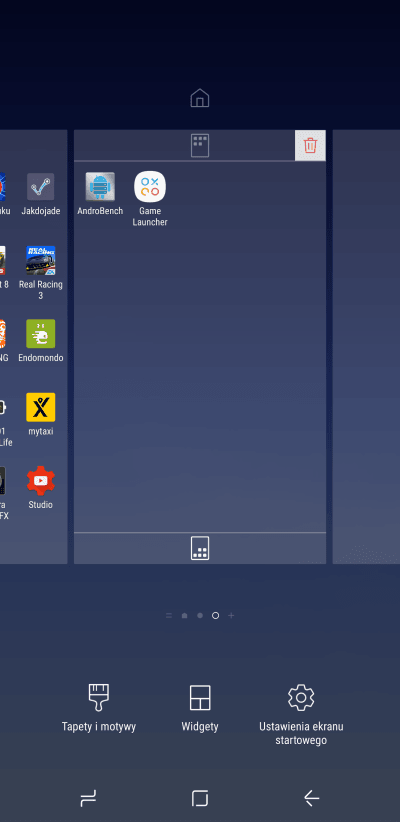Tap the Back navigation arrow
This screenshot has width=400, height=822.
pyautogui.click(x=312, y=798)
